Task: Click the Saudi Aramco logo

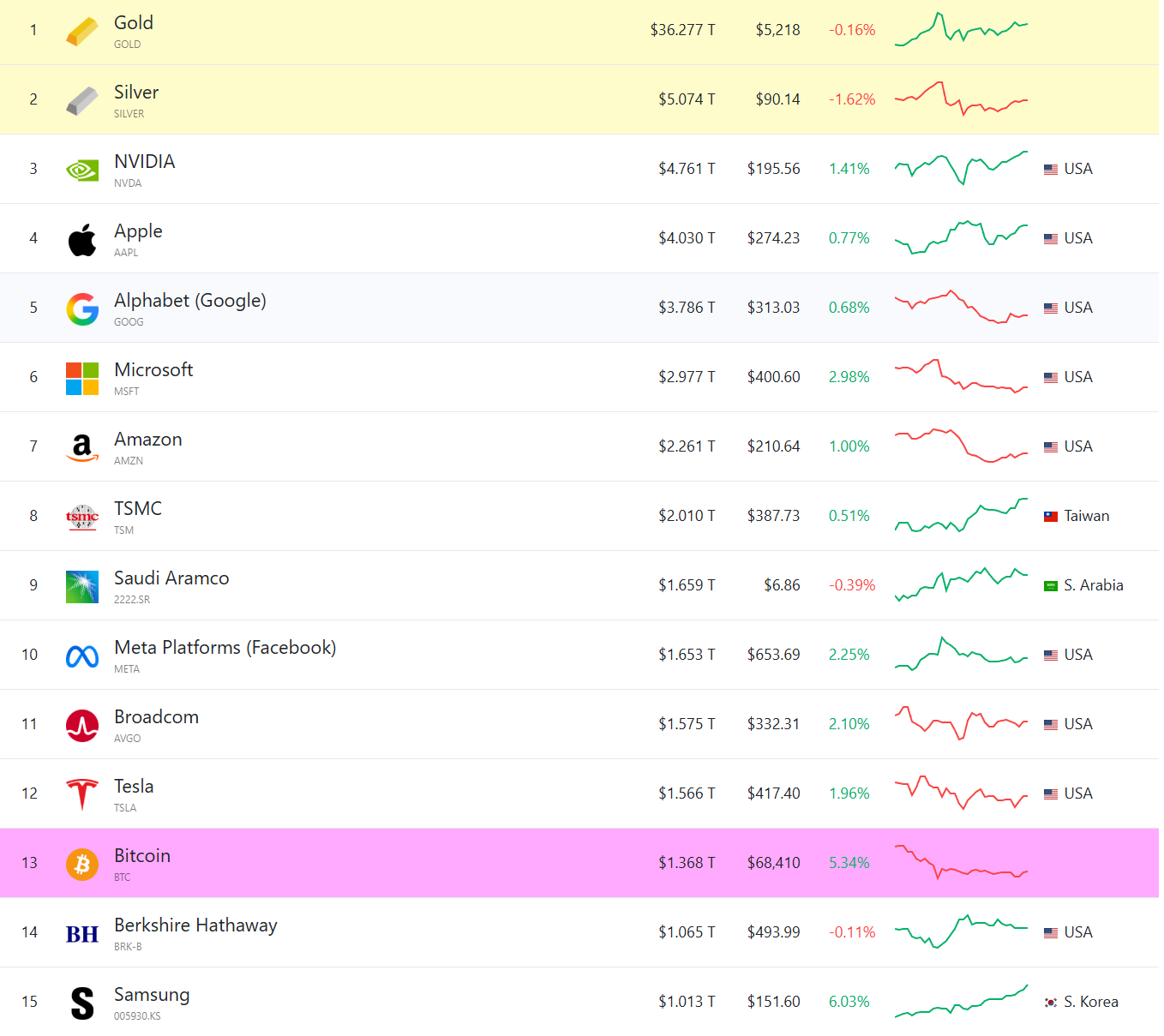Action: [82, 586]
